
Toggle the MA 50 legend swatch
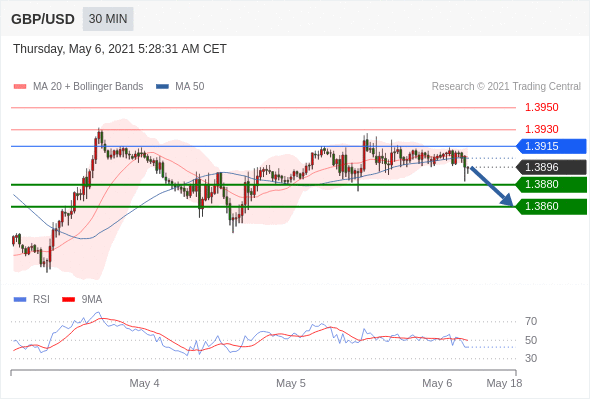click(x=162, y=87)
